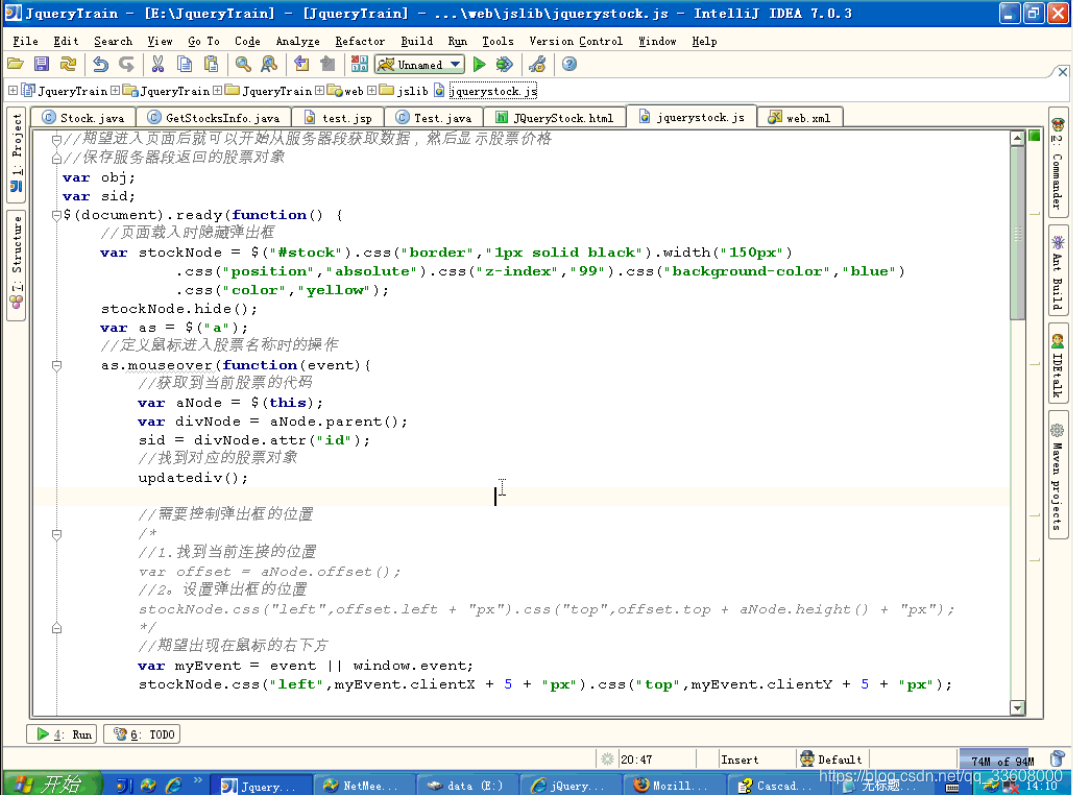Click the Help question mark icon

click(x=569, y=64)
